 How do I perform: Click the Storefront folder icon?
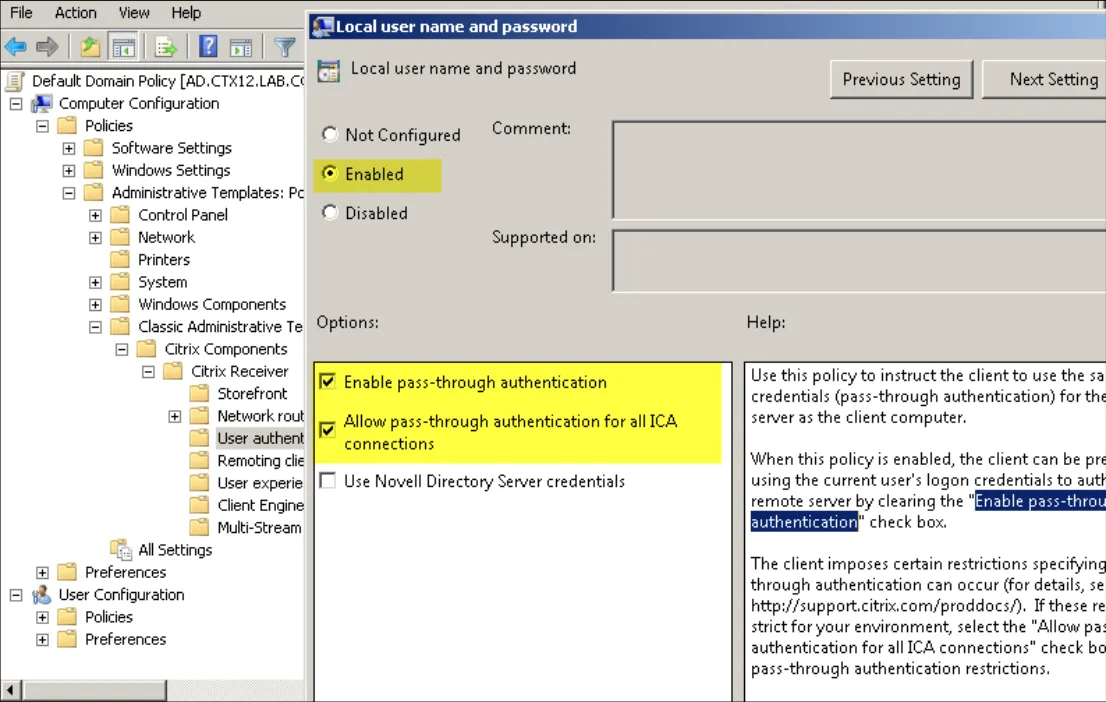coord(200,394)
